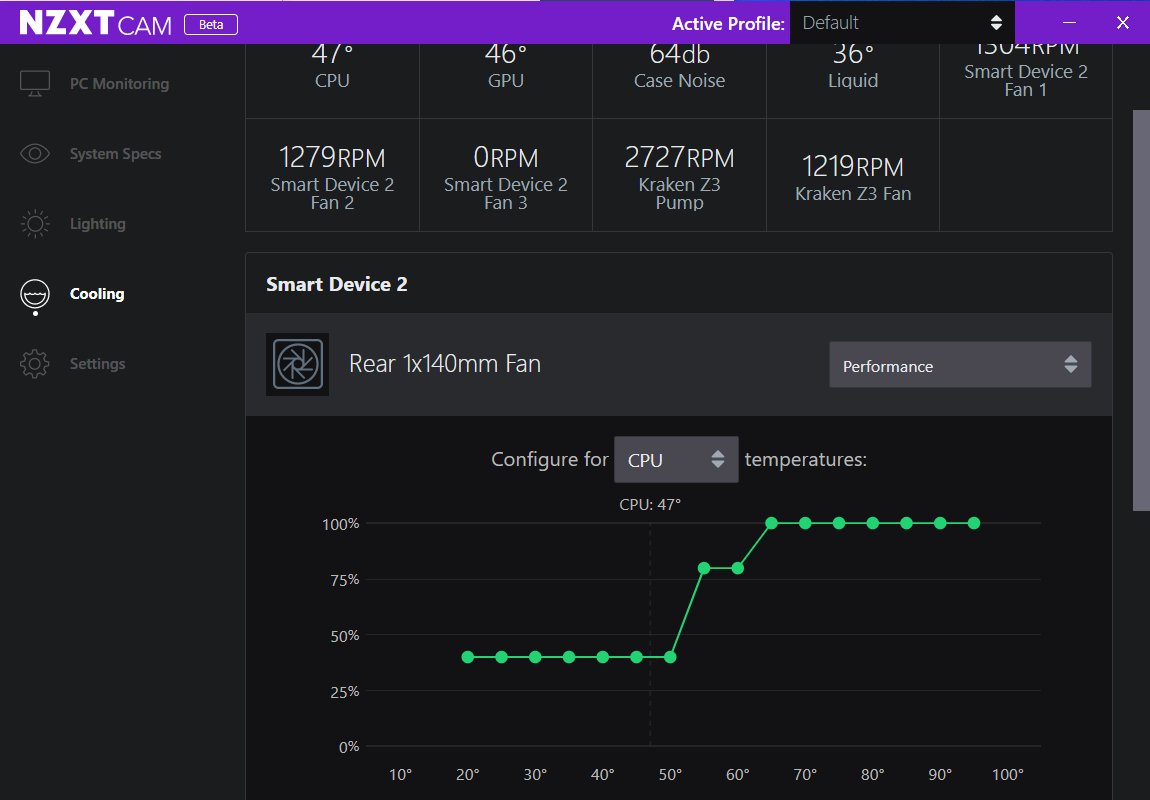Open the PC Monitoring monitor icon
This screenshot has width=1150, height=800.
click(34, 84)
